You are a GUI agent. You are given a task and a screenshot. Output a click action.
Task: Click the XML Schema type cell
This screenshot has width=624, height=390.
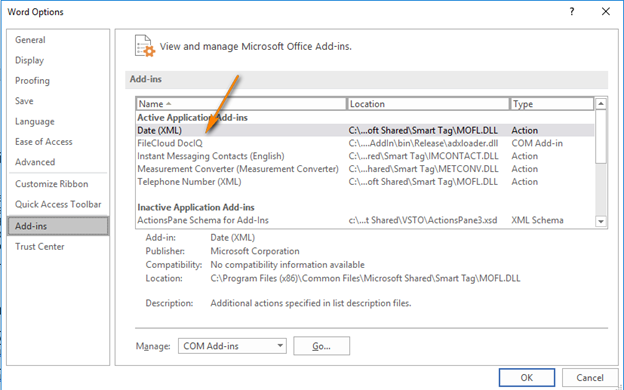(x=537, y=220)
